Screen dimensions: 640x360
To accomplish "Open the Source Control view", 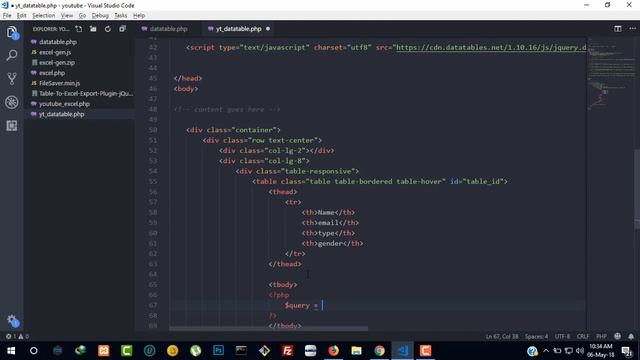I will pos(12,78).
